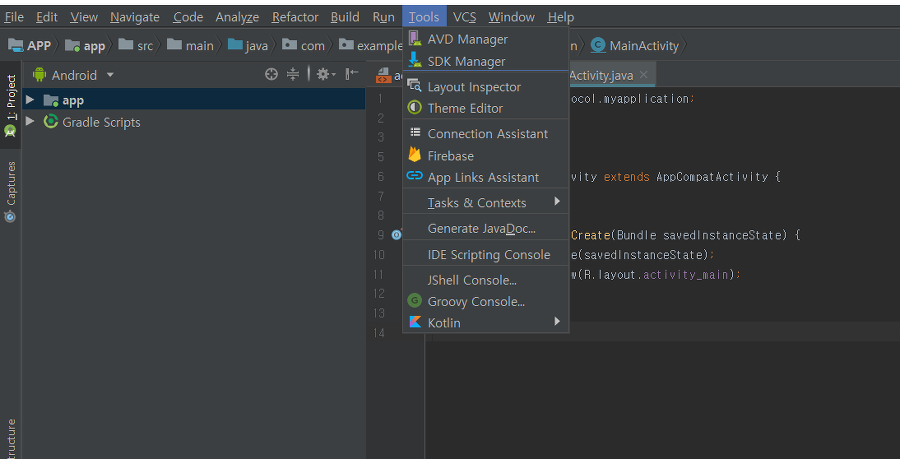Open JShell Console...
The image size is (900, 459).
[x=486, y=280]
